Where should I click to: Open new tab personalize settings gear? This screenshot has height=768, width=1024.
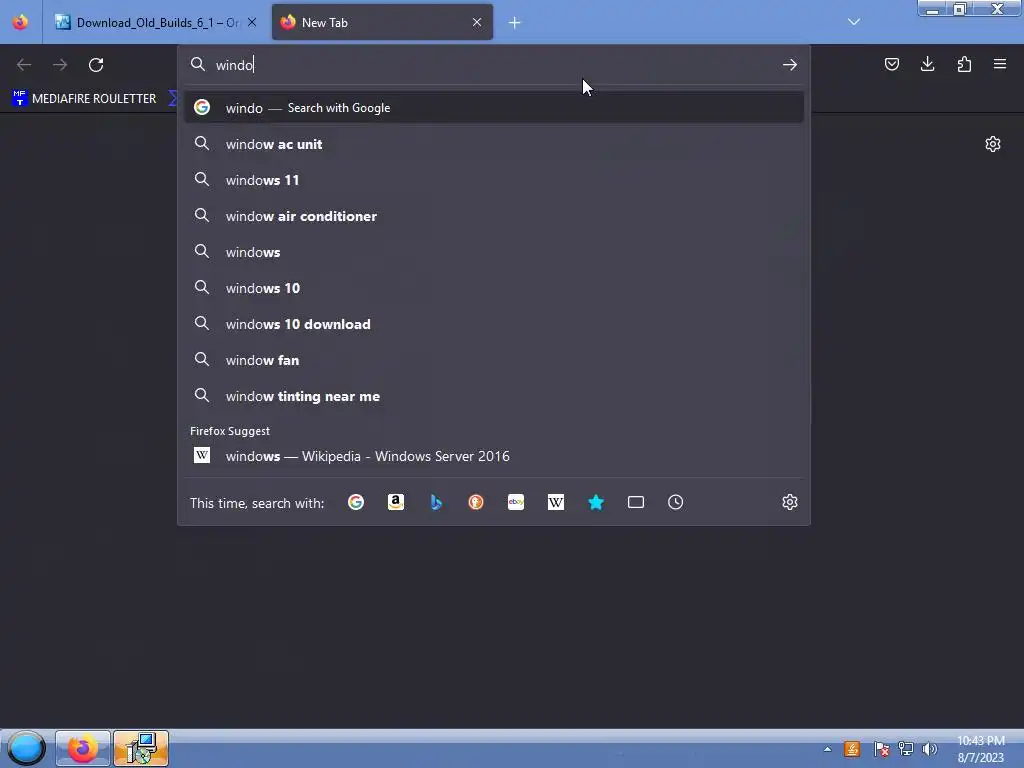click(x=993, y=144)
